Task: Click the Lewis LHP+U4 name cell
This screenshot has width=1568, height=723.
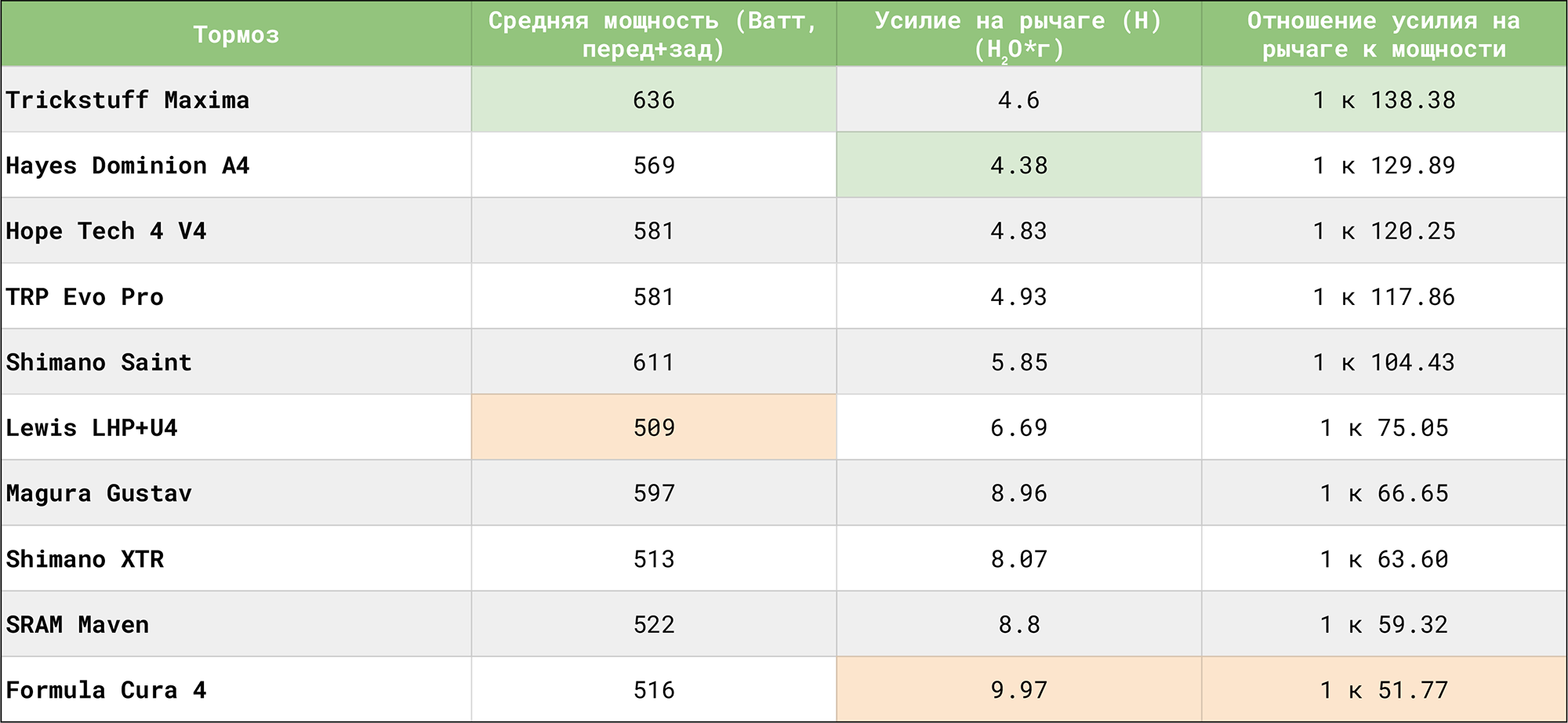Action: click(93, 427)
